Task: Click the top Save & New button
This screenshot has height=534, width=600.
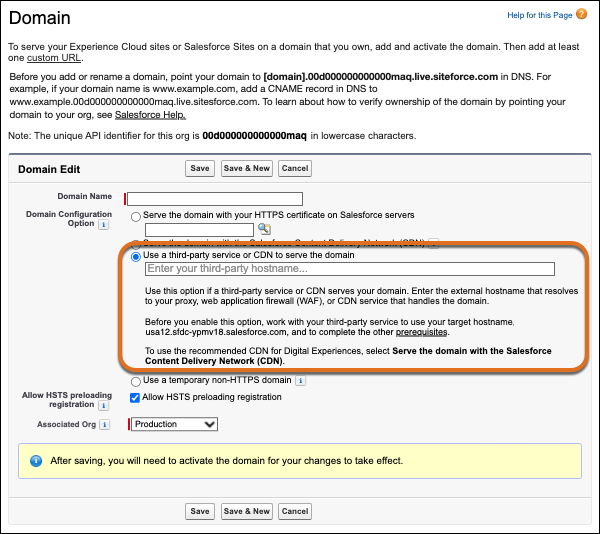Action: (x=247, y=169)
